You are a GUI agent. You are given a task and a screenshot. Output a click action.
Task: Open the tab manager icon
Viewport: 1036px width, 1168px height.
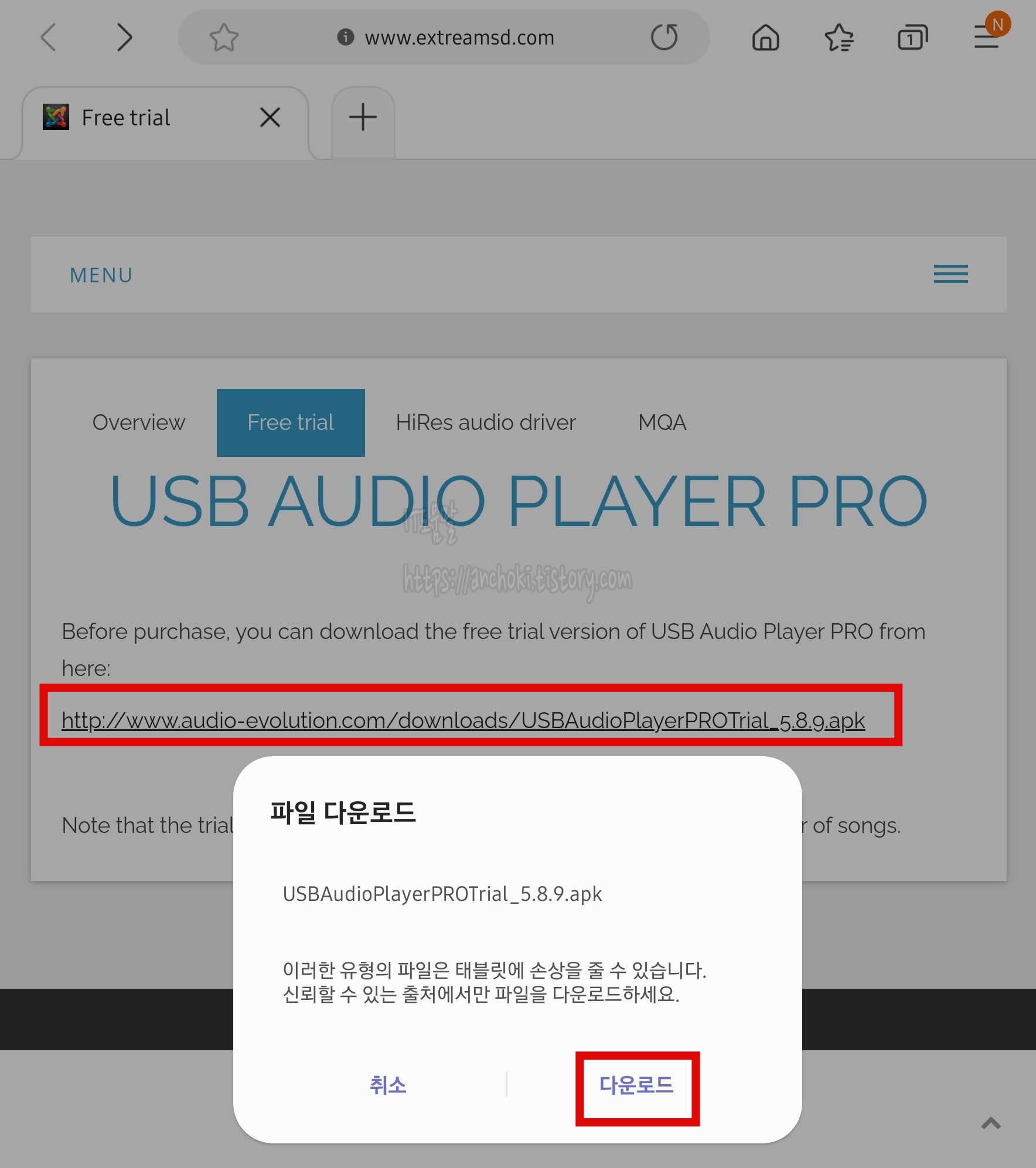912,38
